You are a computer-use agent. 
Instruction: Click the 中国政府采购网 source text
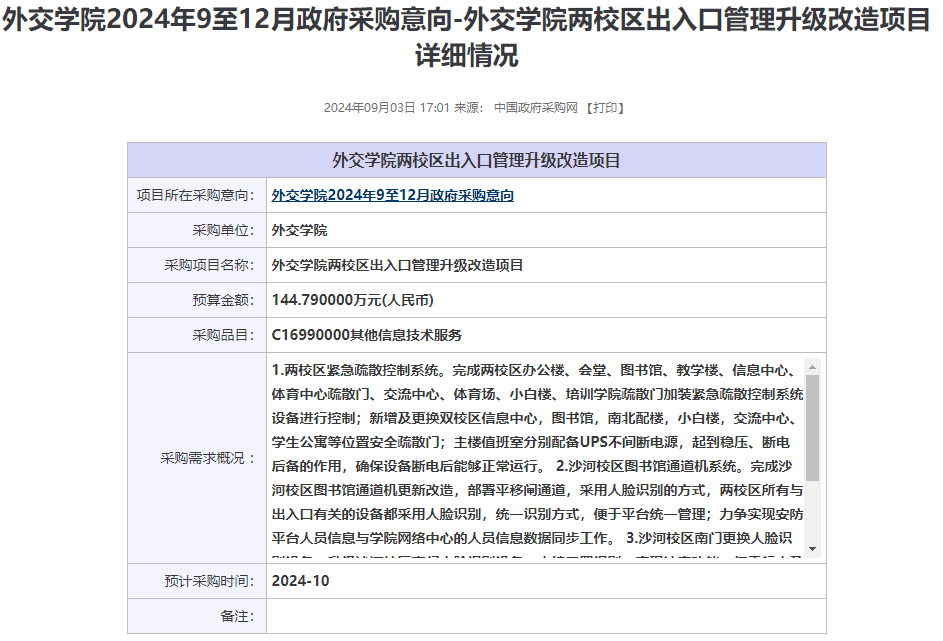536,108
